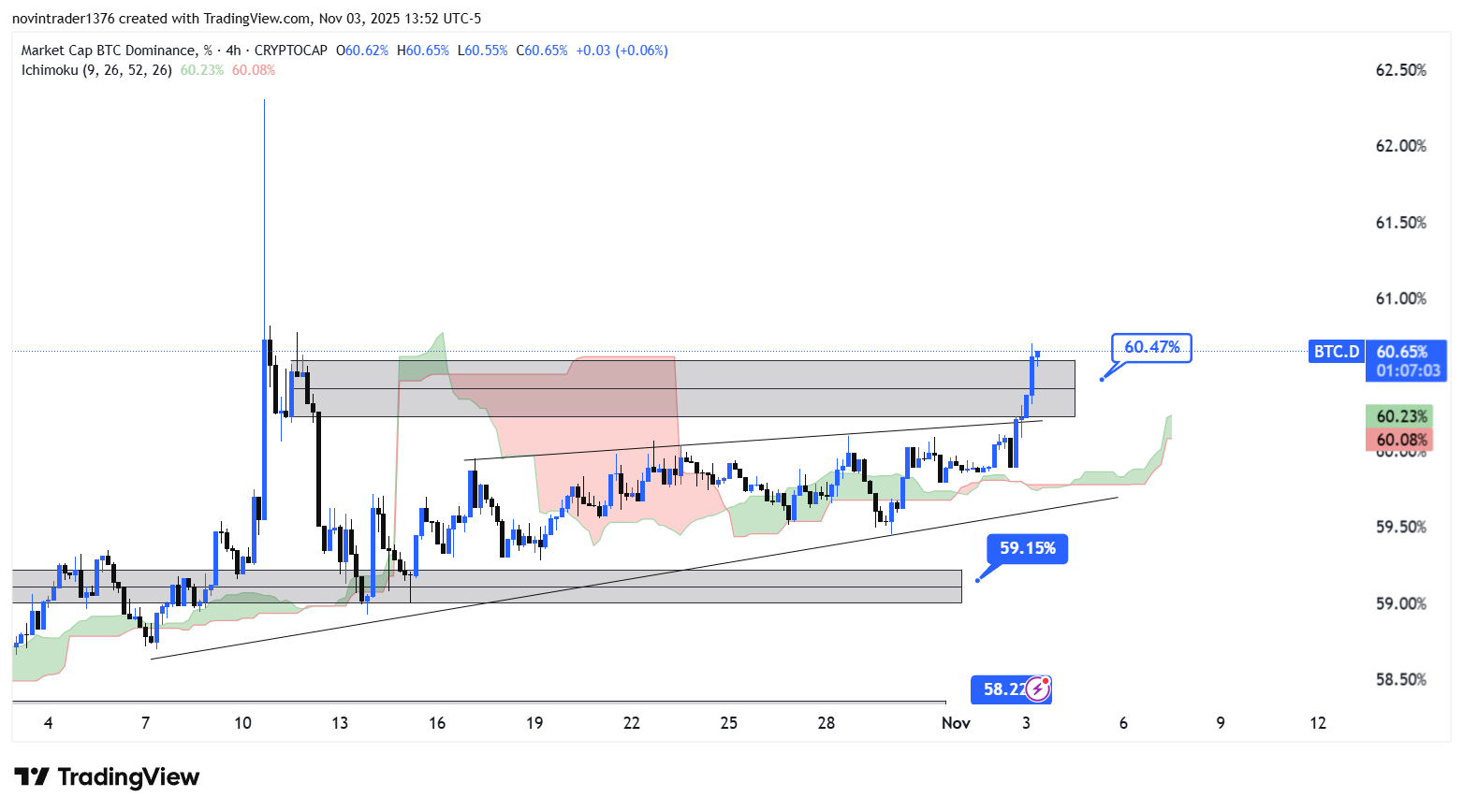This screenshot has width=1463, height=812.
Task: Click the 01:07:03 candle countdown timer
Action: [x=1408, y=370]
